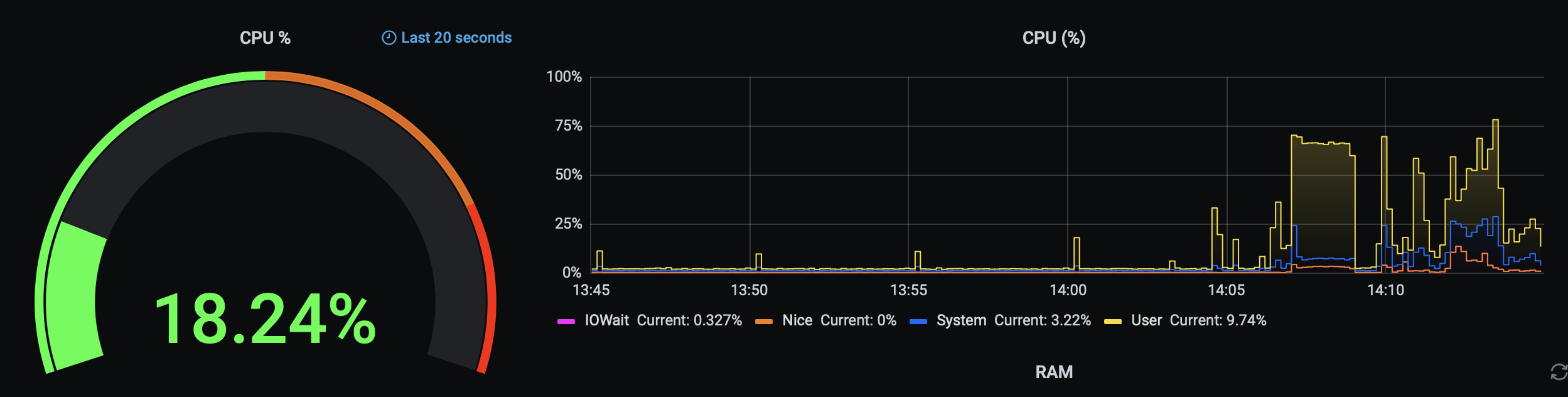Click the 14:00 time axis label
The image size is (1568, 397).
[1068, 290]
